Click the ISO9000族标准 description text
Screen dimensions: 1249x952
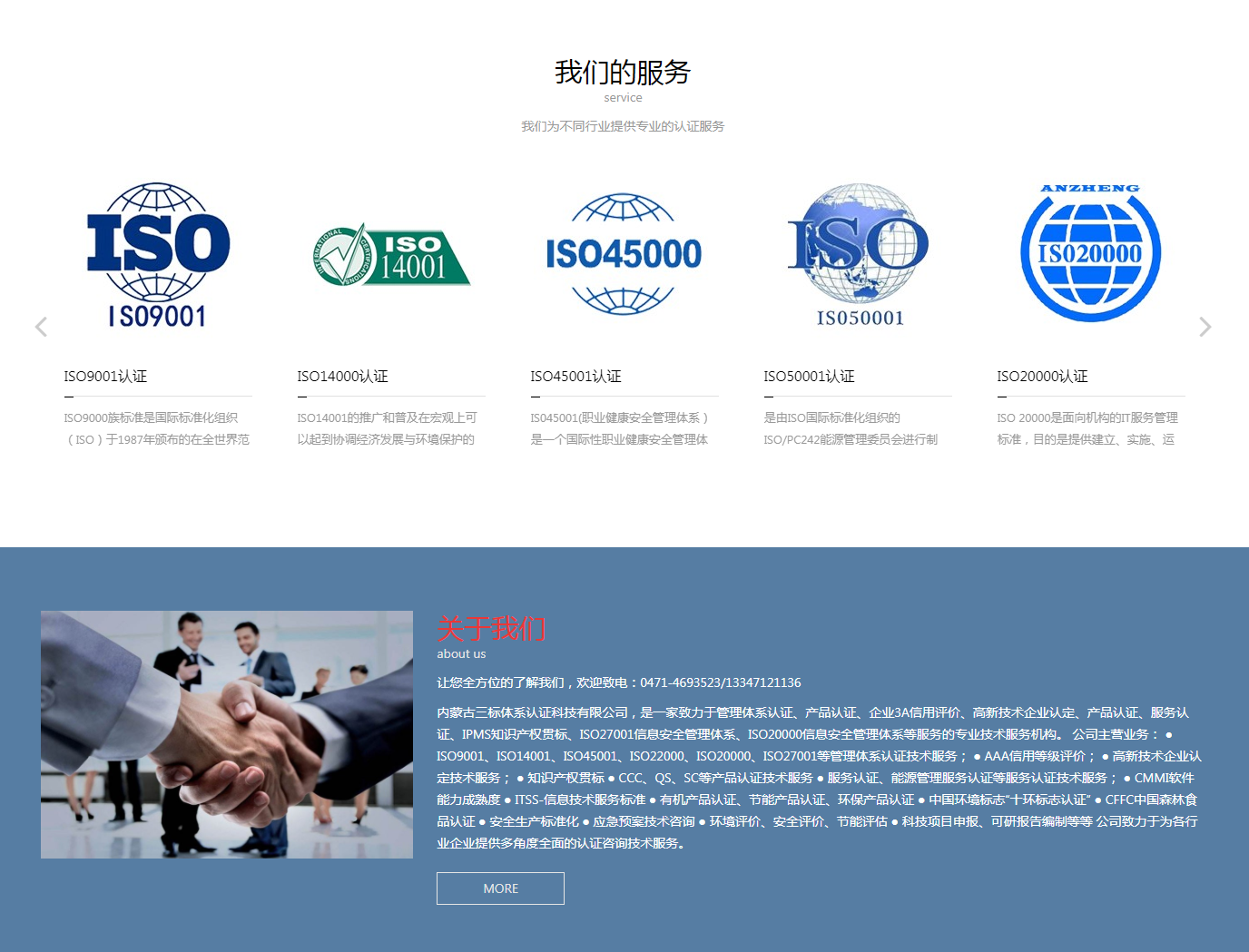(x=156, y=428)
